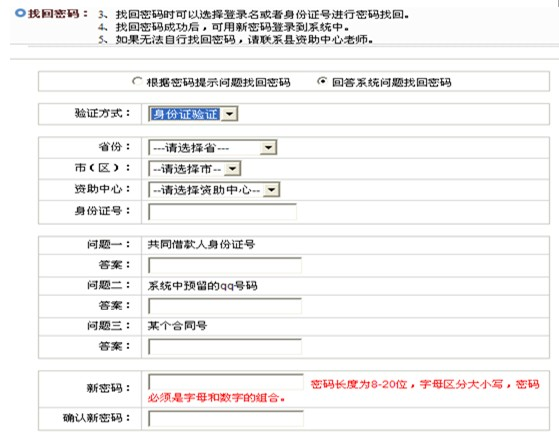Click the 资助中心 dropdown arrow button
560x444 pixels.
click(271, 190)
